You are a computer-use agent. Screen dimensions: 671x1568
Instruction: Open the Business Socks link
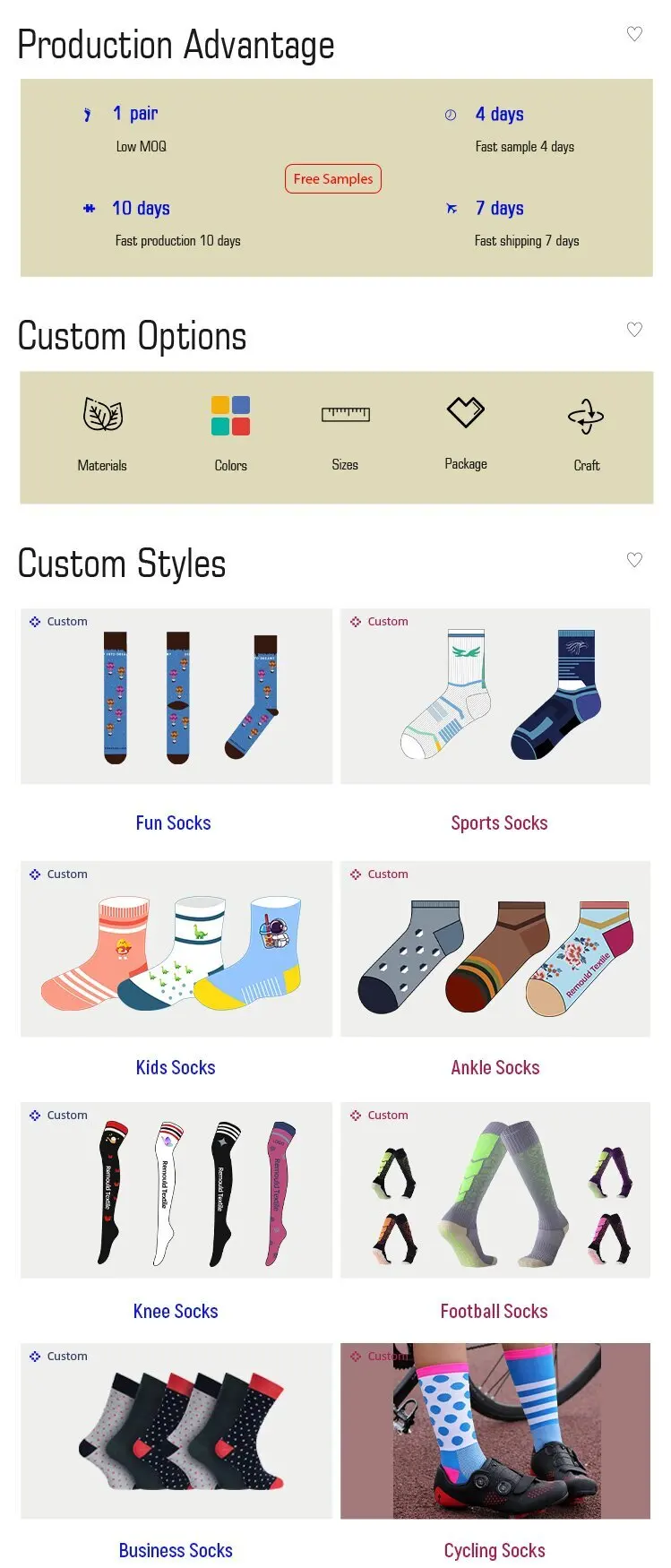pyautogui.click(x=176, y=1550)
